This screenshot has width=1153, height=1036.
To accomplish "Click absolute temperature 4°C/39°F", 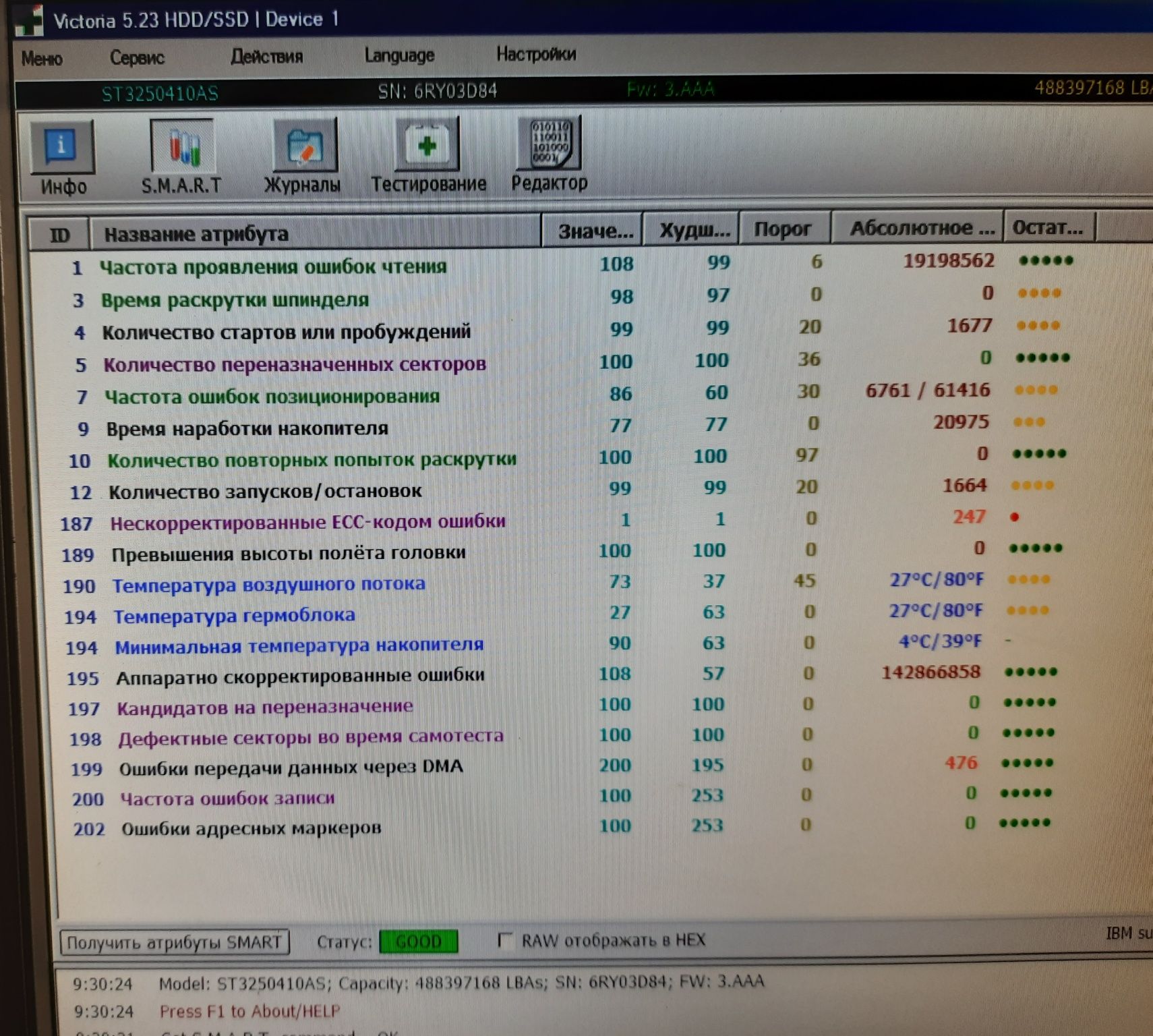I will tap(940, 641).
